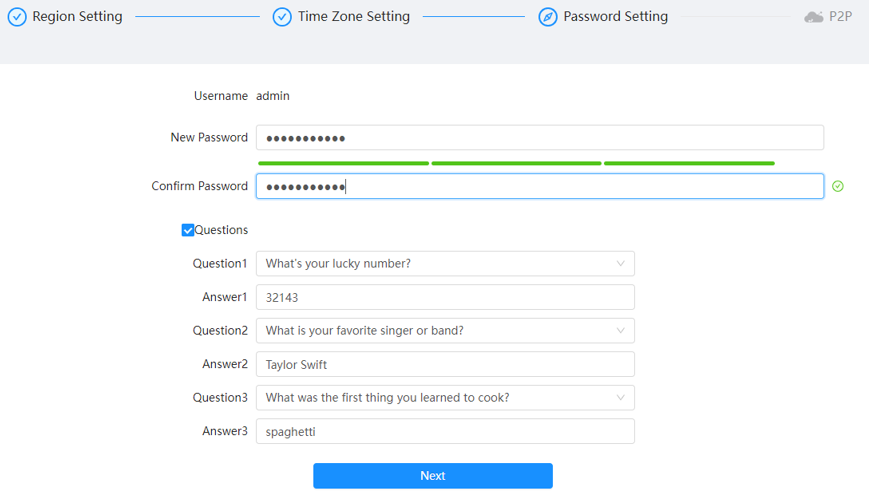Focus the New Password field
Screen dimensions: 870x499
540,138
